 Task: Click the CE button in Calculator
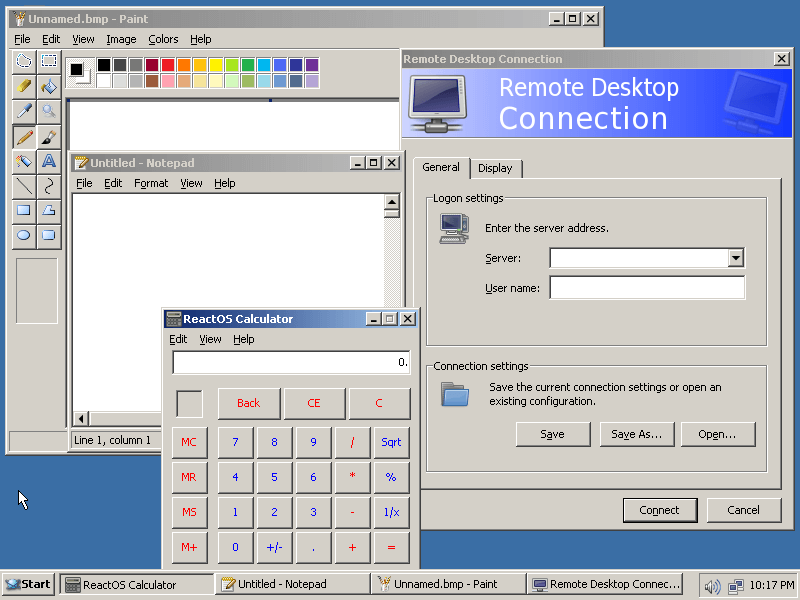pyautogui.click(x=314, y=404)
